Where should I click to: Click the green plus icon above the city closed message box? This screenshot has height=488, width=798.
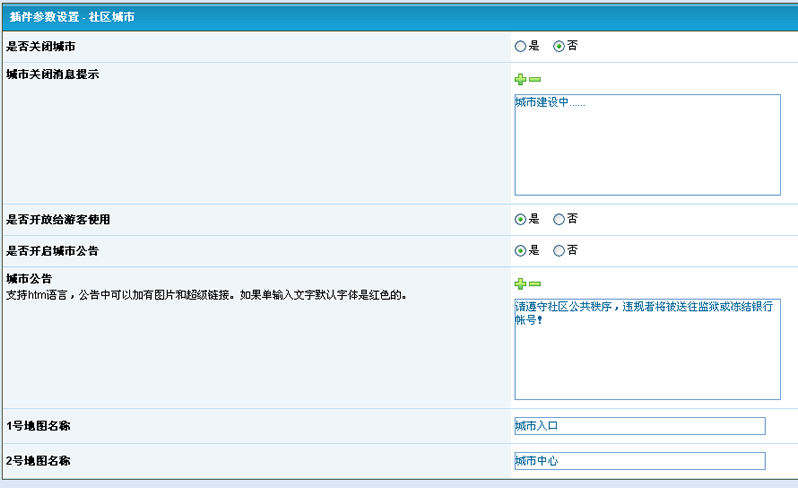520,79
